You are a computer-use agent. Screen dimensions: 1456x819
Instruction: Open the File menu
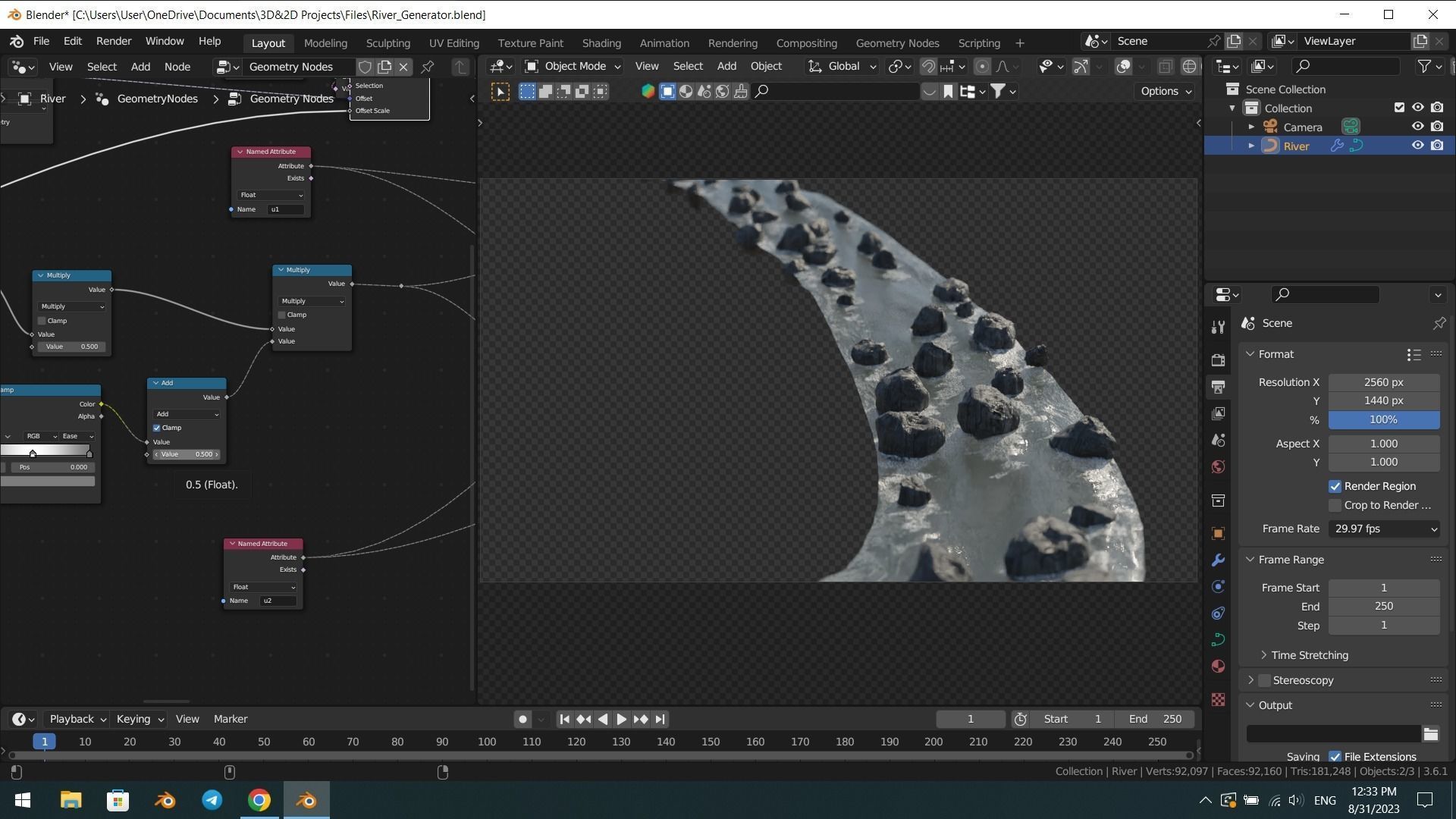coord(41,41)
